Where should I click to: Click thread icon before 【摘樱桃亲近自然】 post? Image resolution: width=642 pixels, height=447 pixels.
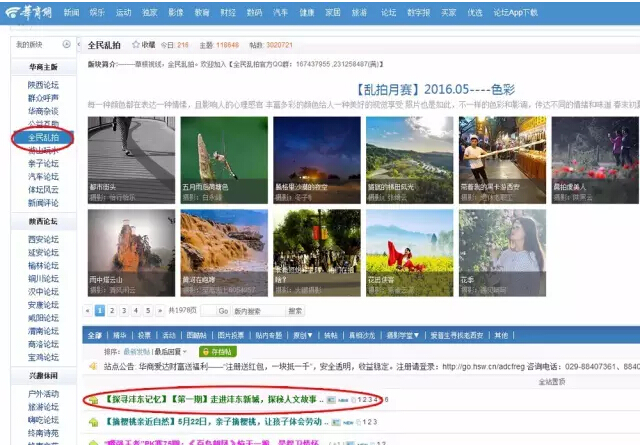coord(94,422)
